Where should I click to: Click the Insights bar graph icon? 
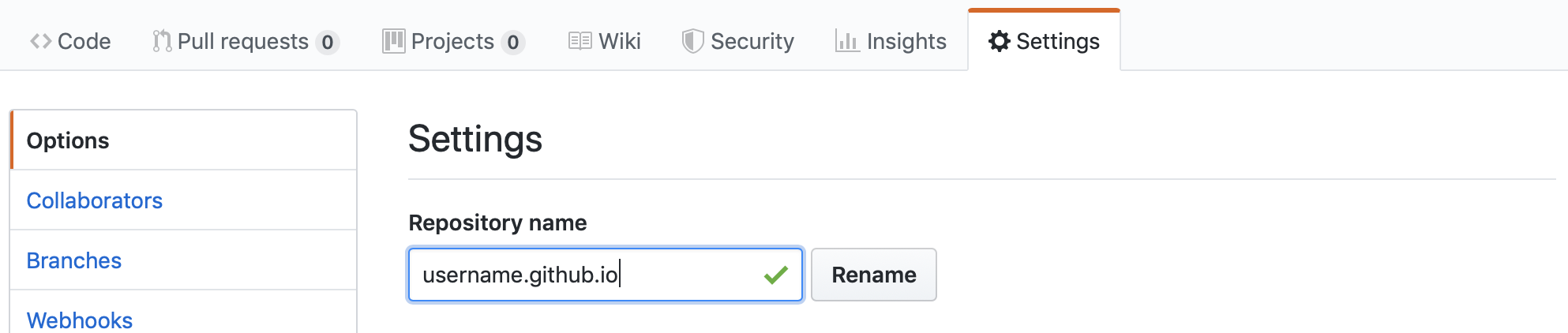847,41
